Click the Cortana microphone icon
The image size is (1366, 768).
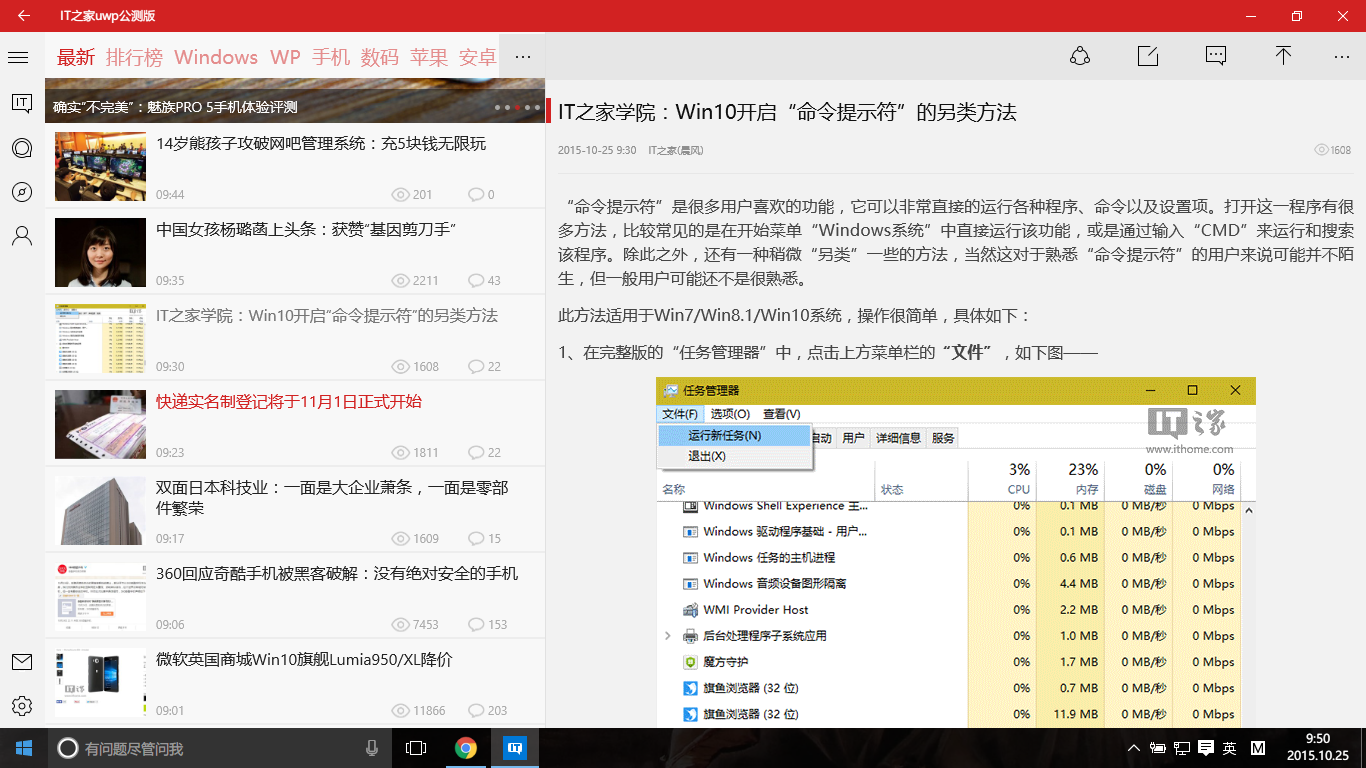372,748
